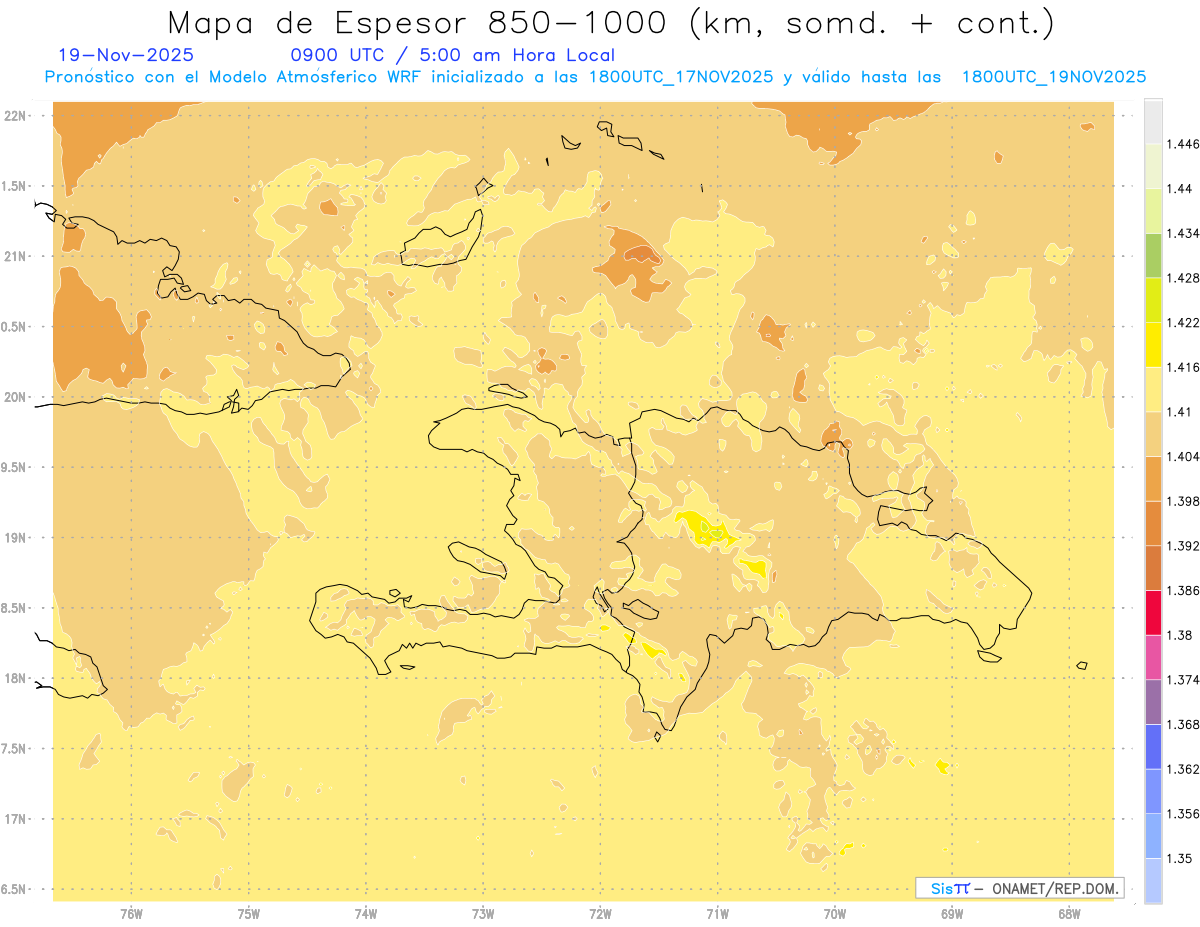The height and width of the screenshot is (927, 1200).
Task: Click the legend value '1.356'
Action: point(1184,814)
